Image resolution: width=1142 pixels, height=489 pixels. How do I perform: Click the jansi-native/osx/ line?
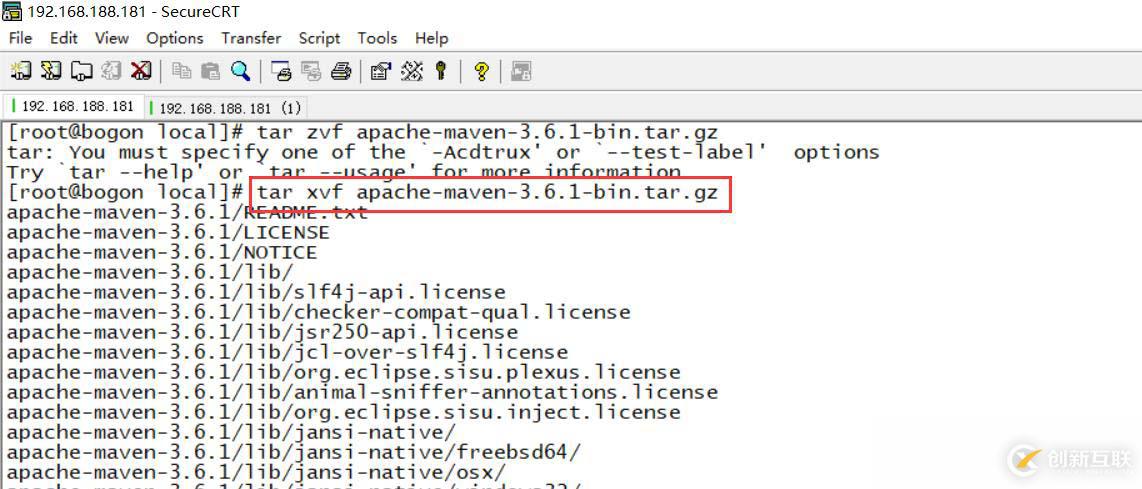point(256,472)
